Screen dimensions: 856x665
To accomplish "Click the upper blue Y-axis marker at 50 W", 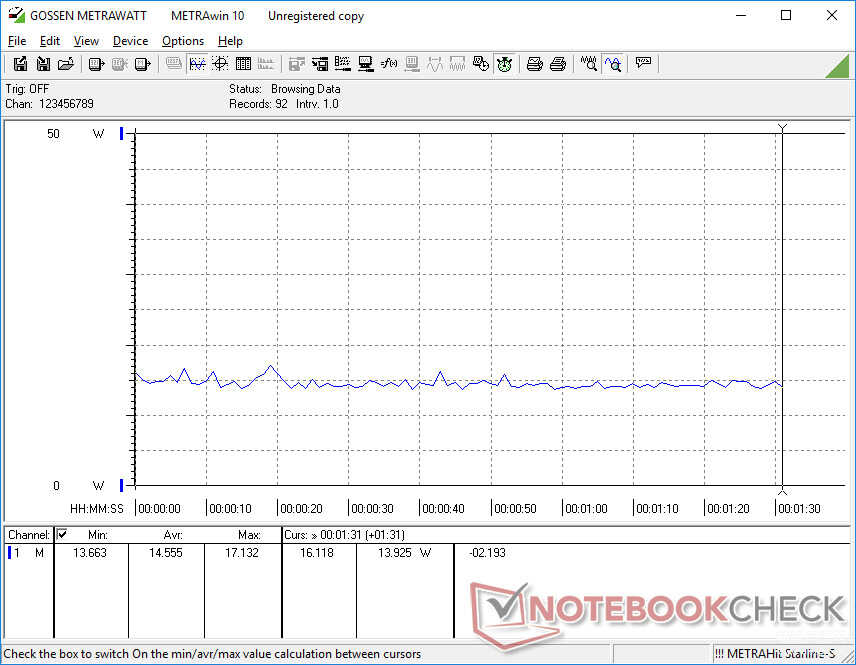I will (122, 134).
